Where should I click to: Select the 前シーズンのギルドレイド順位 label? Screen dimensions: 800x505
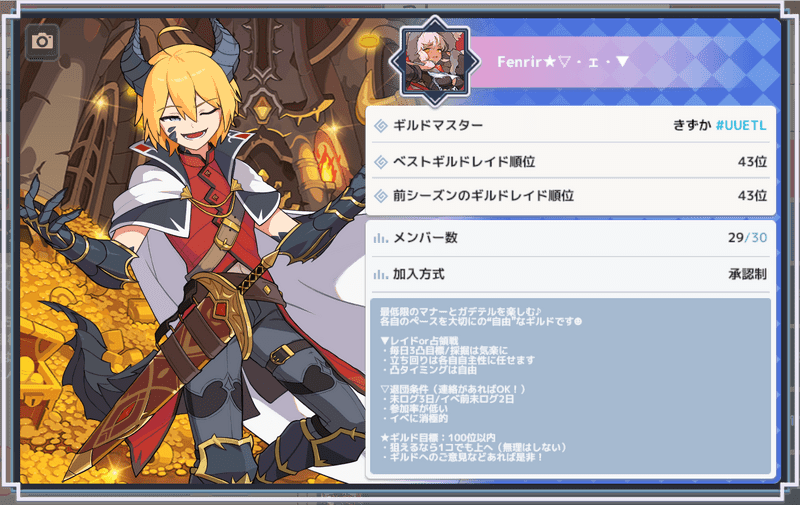point(483,196)
